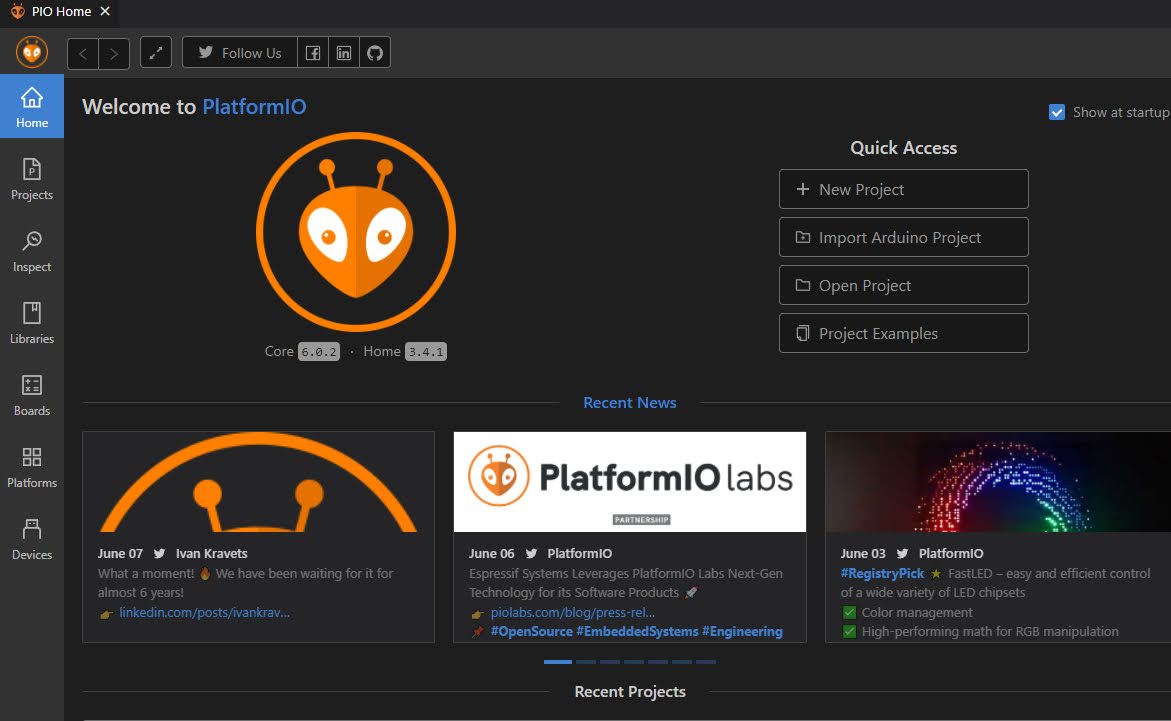Open piolabs.com/blog/press-rel... link
1171x721 pixels.
[x=573, y=612]
